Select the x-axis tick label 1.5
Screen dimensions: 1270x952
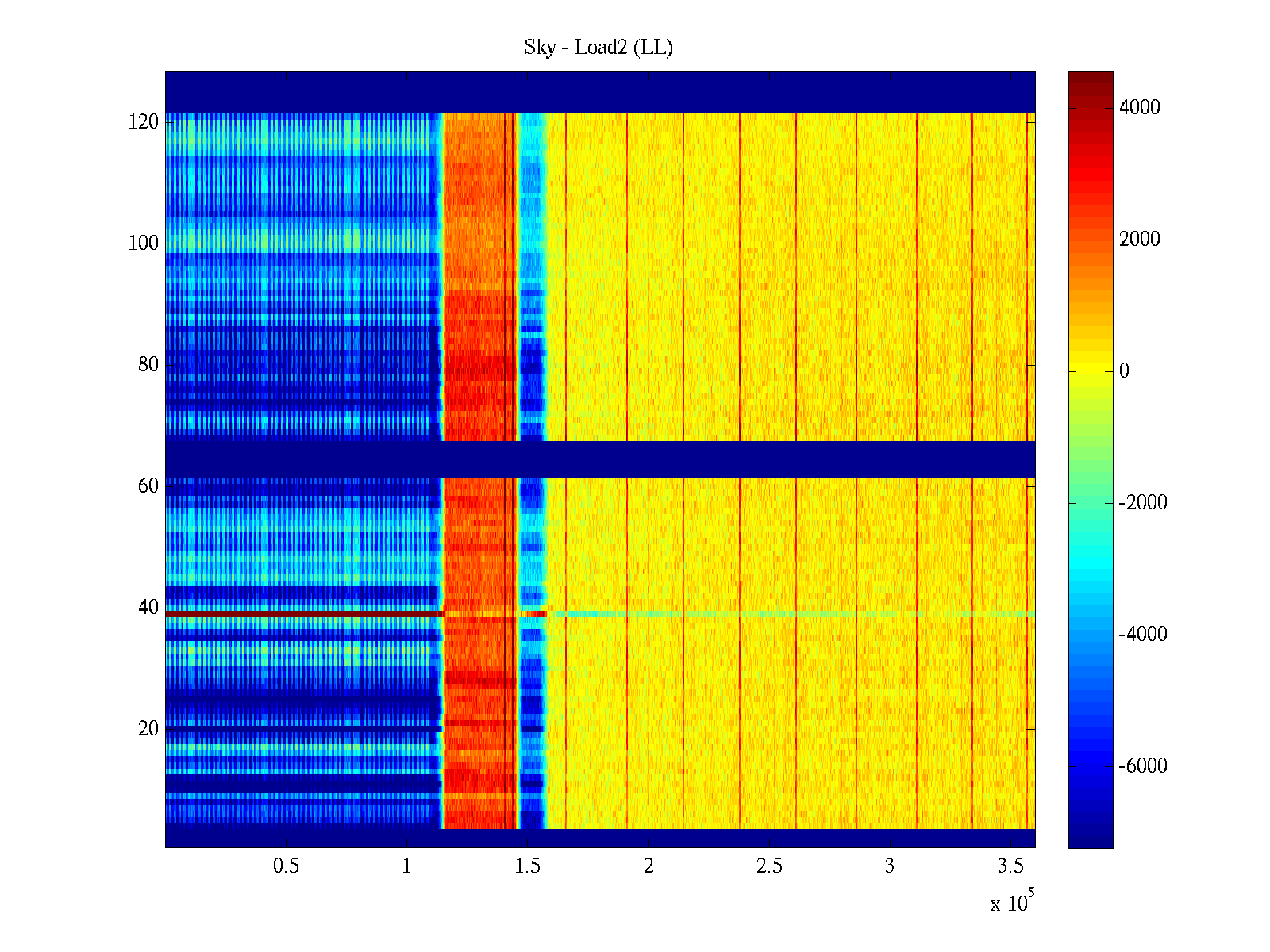tap(527, 866)
